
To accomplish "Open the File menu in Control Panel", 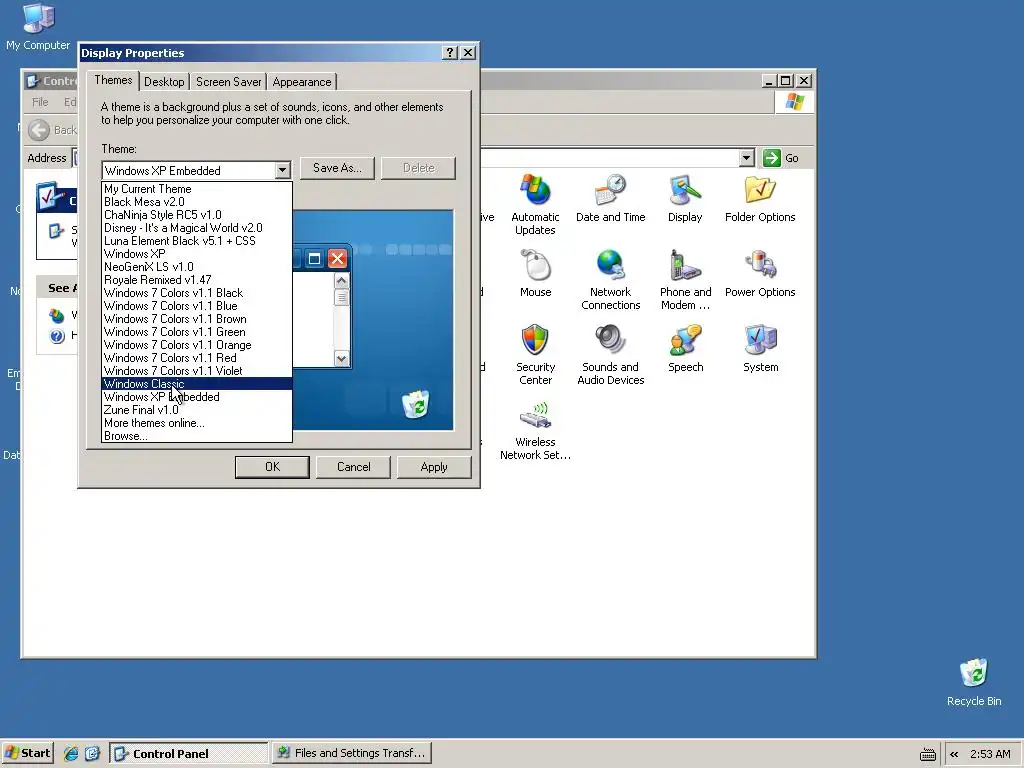I will (40, 102).
